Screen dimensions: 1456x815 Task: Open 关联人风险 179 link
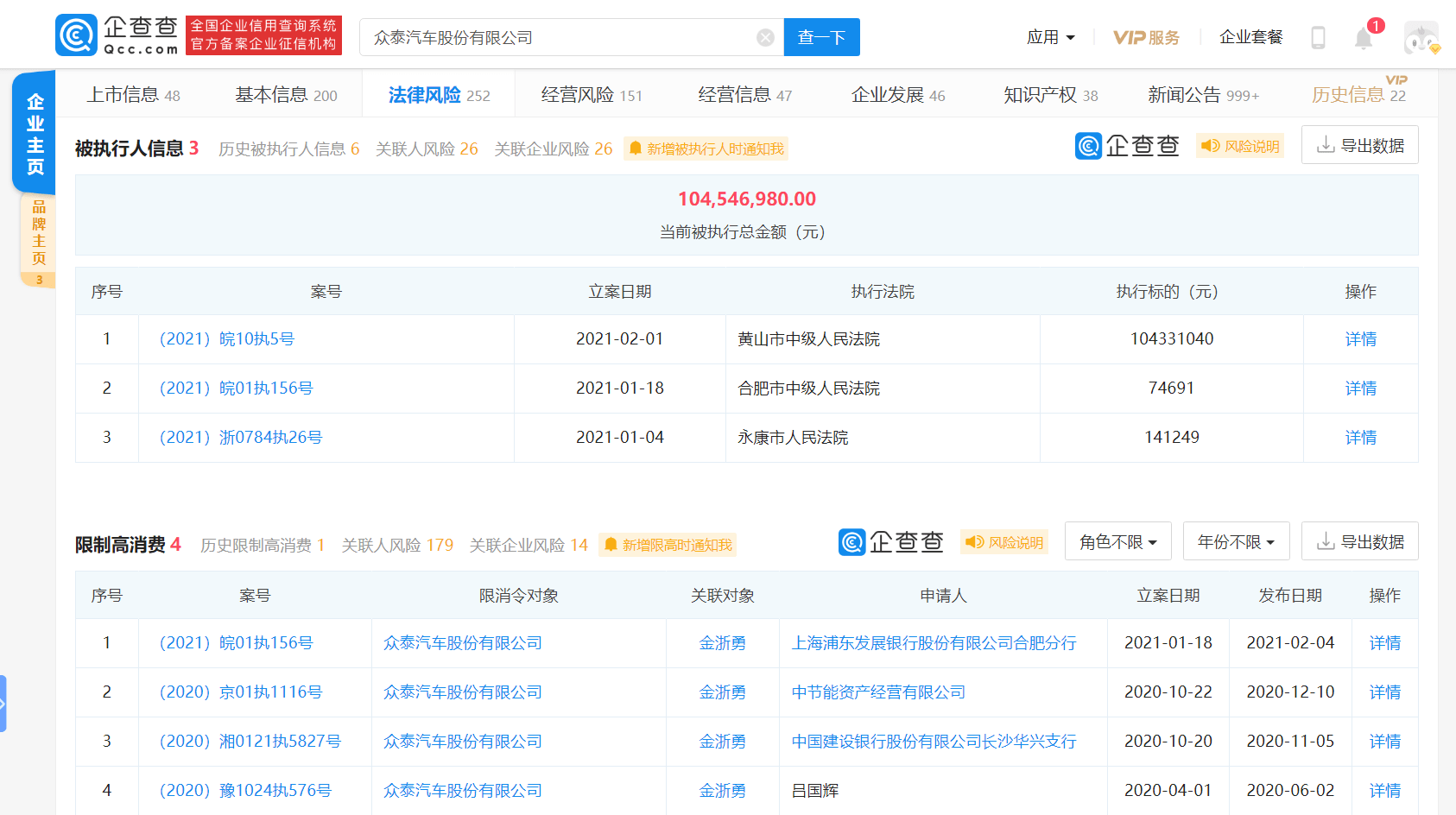397,545
